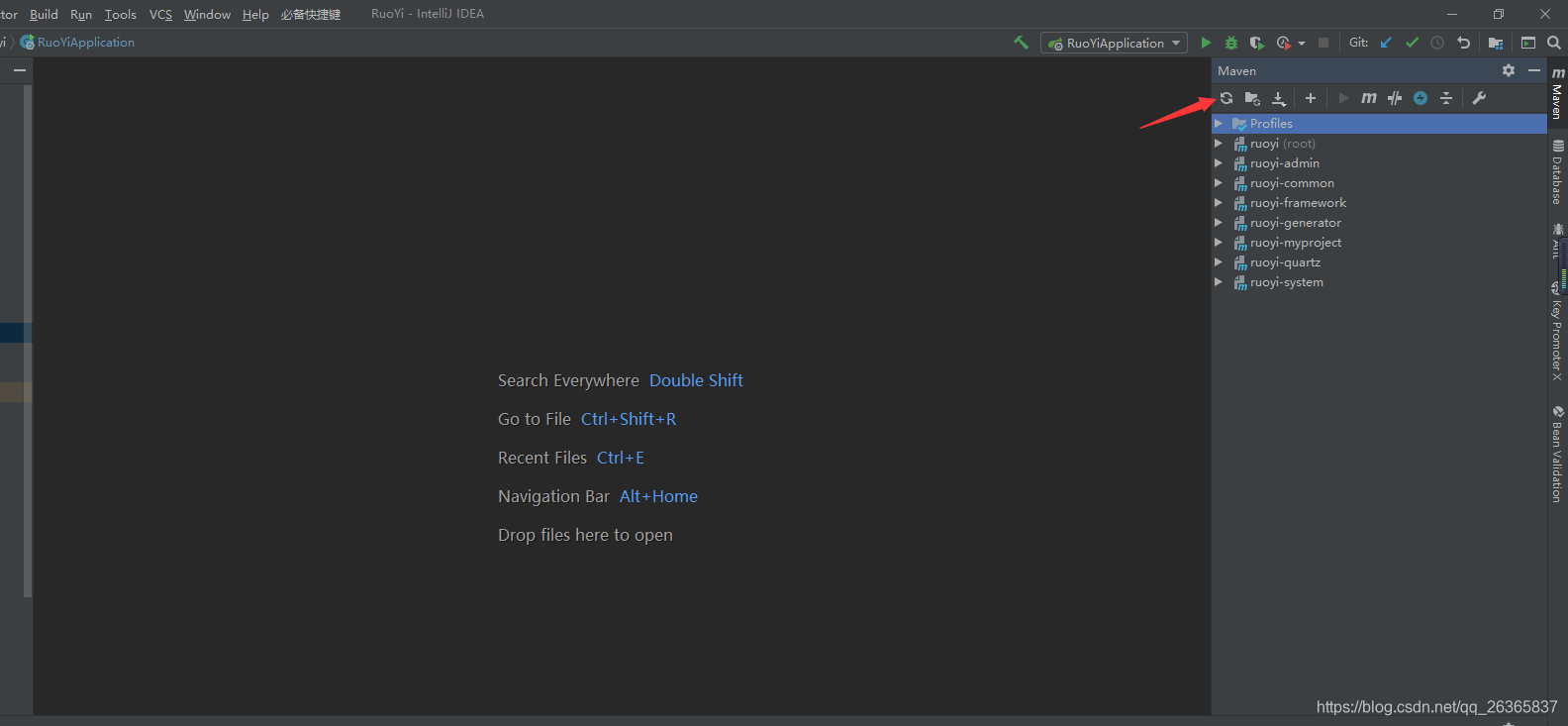This screenshot has height=726, width=1568.
Task: Commit changes with the green Git checkmark
Action: click(x=1412, y=43)
